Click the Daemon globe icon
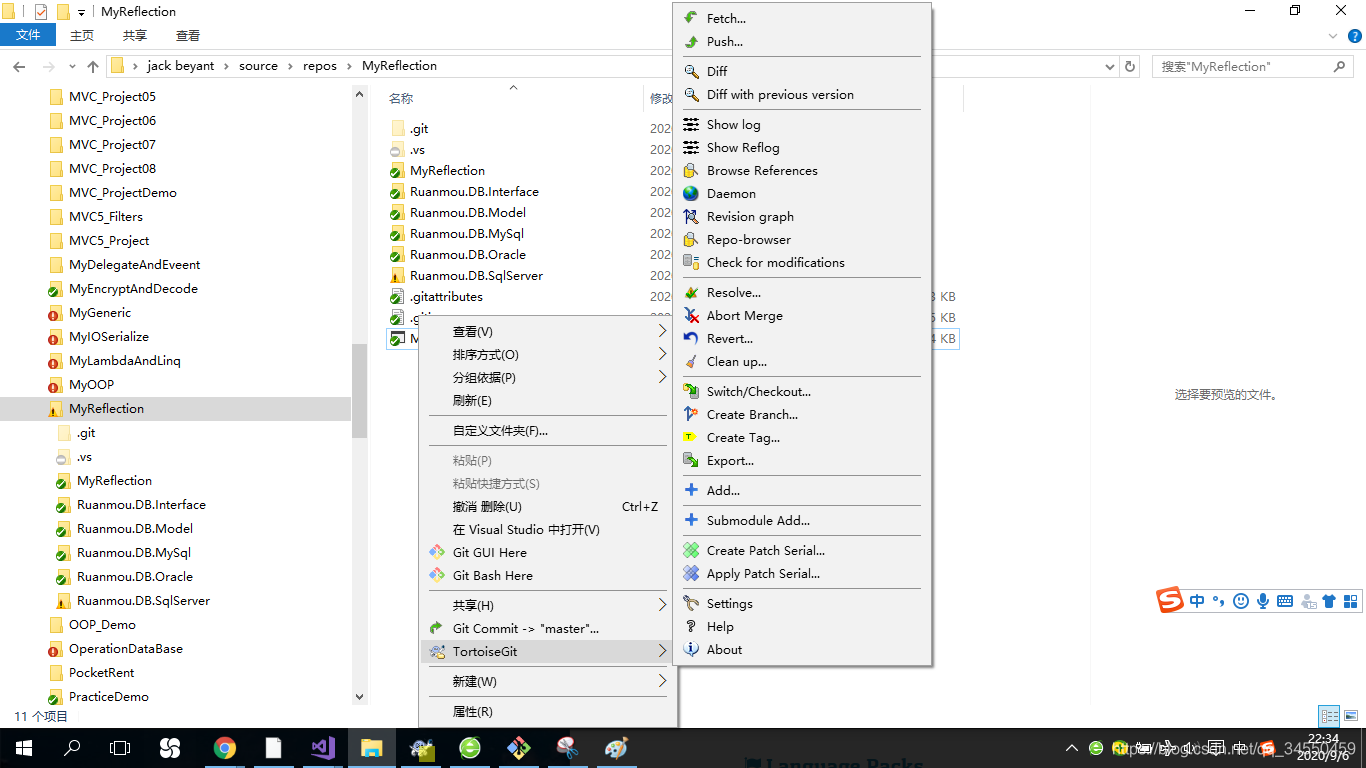 (x=691, y=193)
